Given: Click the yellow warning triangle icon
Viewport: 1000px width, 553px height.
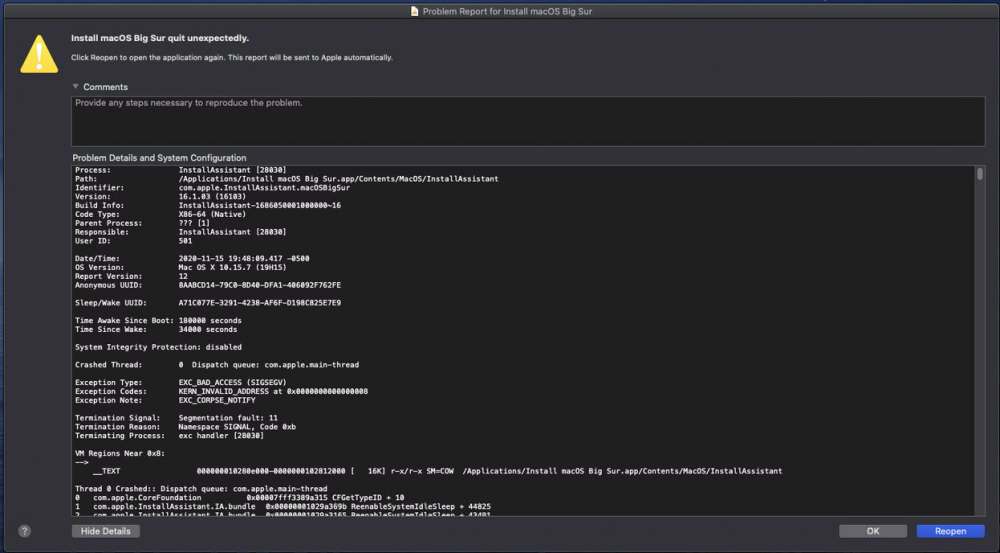Looking at the screenshot, I should coord(39,54).
